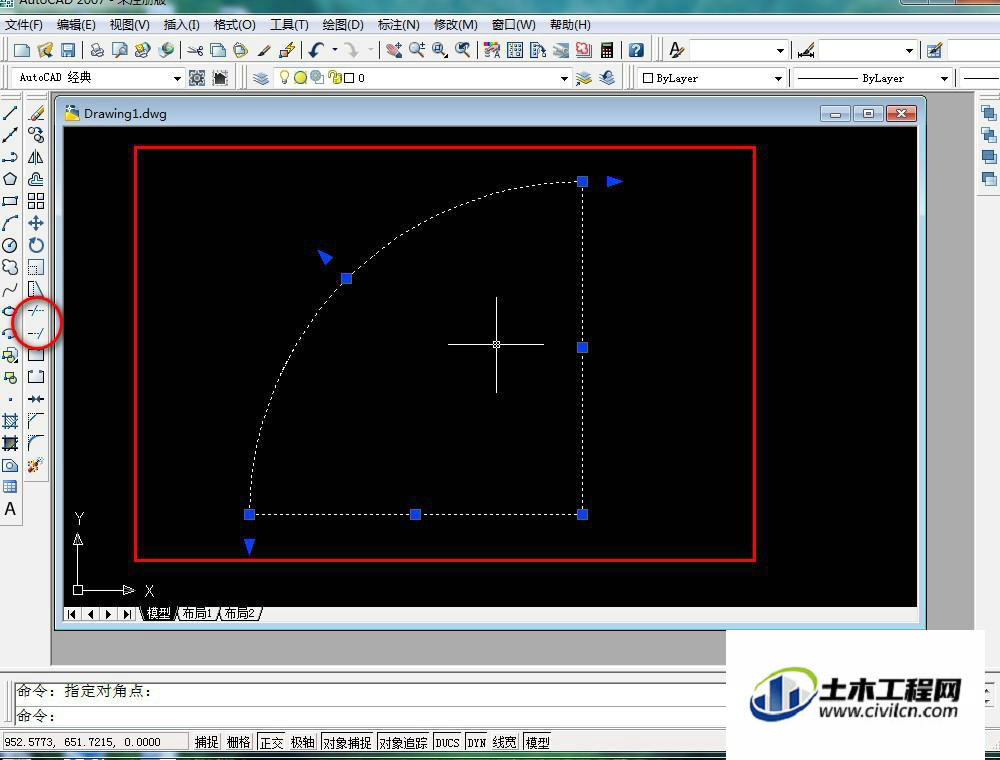The height and width of the screenshot is (760, 1000).
Task: Jump to the last layout tab arrow
Action: point(127,614)
